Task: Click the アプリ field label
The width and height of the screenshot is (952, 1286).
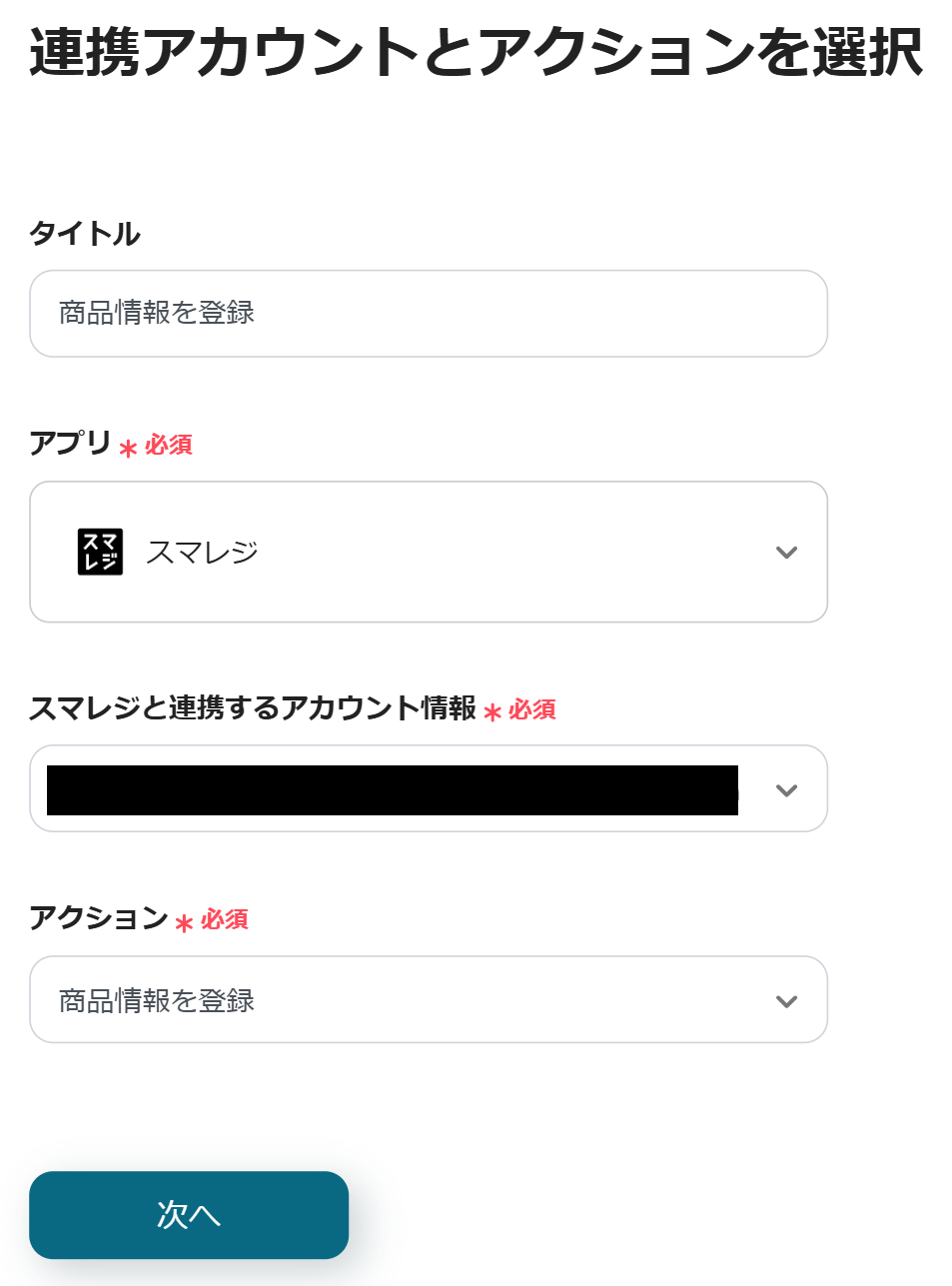Action: click(x=70, y=443)
